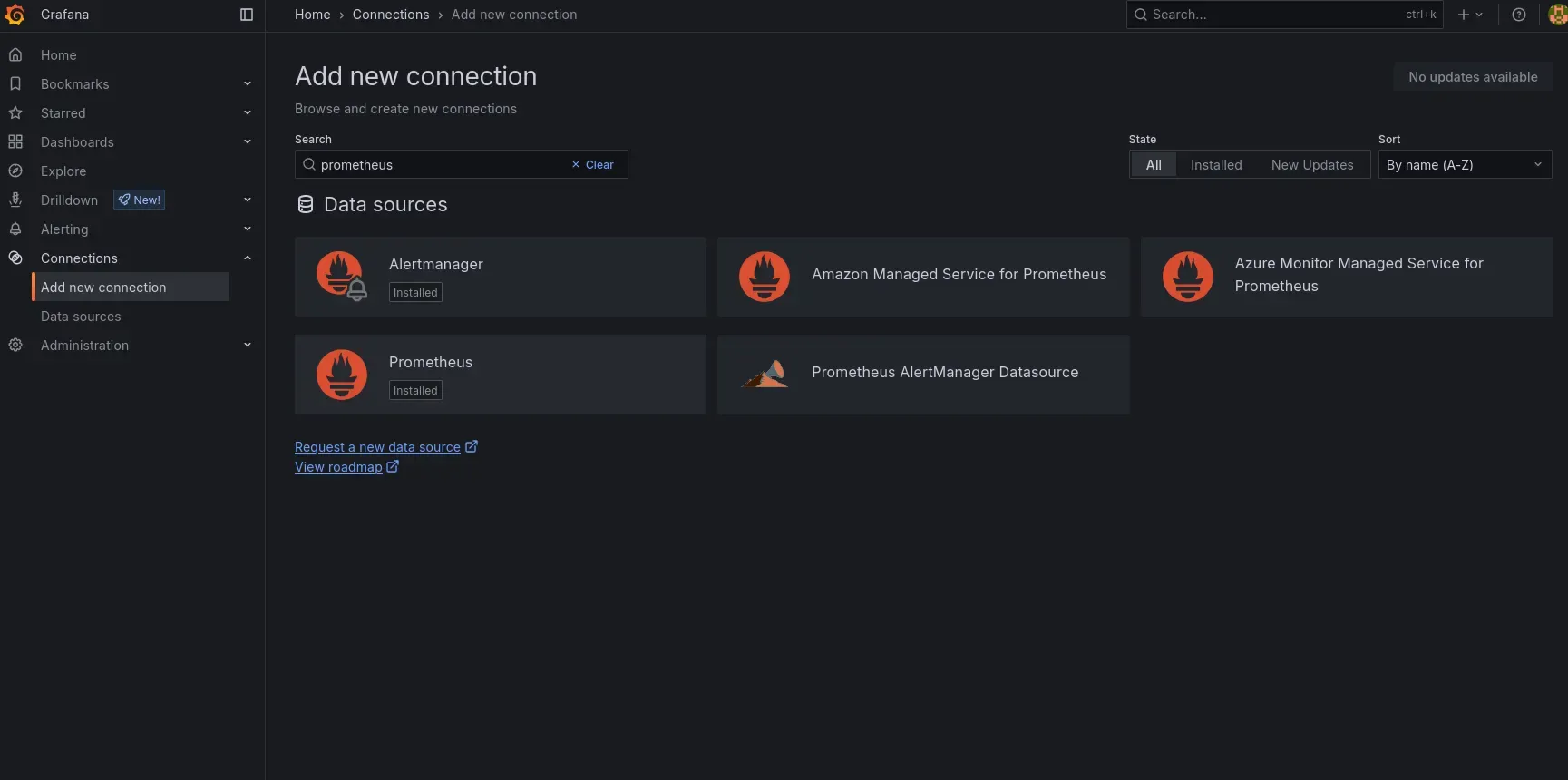Viewport: 1568px width, 780px height.
Task: Click the Drilldown New! badge
Action: tap(139, 200)
